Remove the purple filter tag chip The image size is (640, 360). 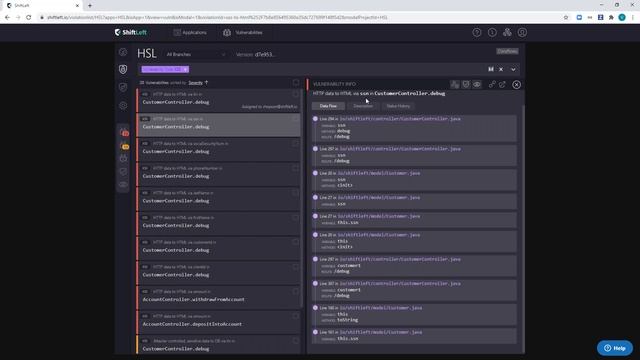pyautogui.click(x=186, y=69)
